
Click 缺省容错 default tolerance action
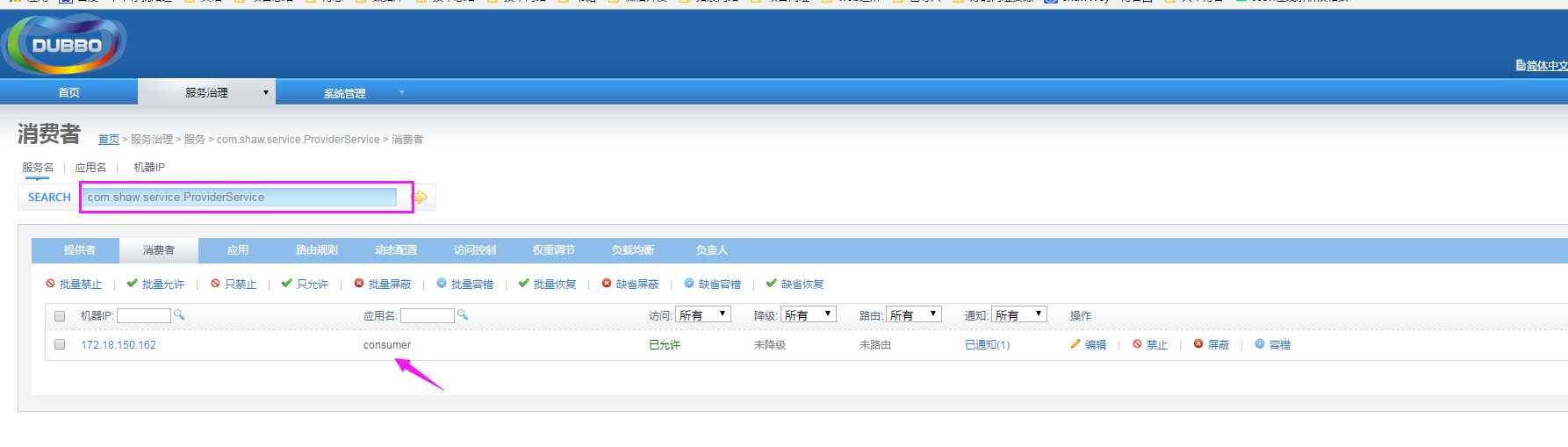(720, 285)
